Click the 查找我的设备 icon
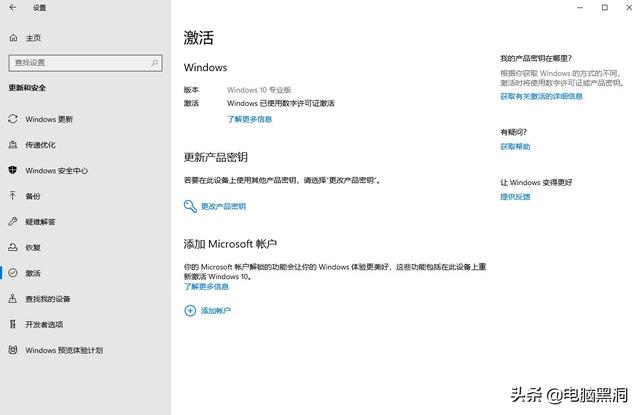640x415 pixels. [x=13, y=299]
